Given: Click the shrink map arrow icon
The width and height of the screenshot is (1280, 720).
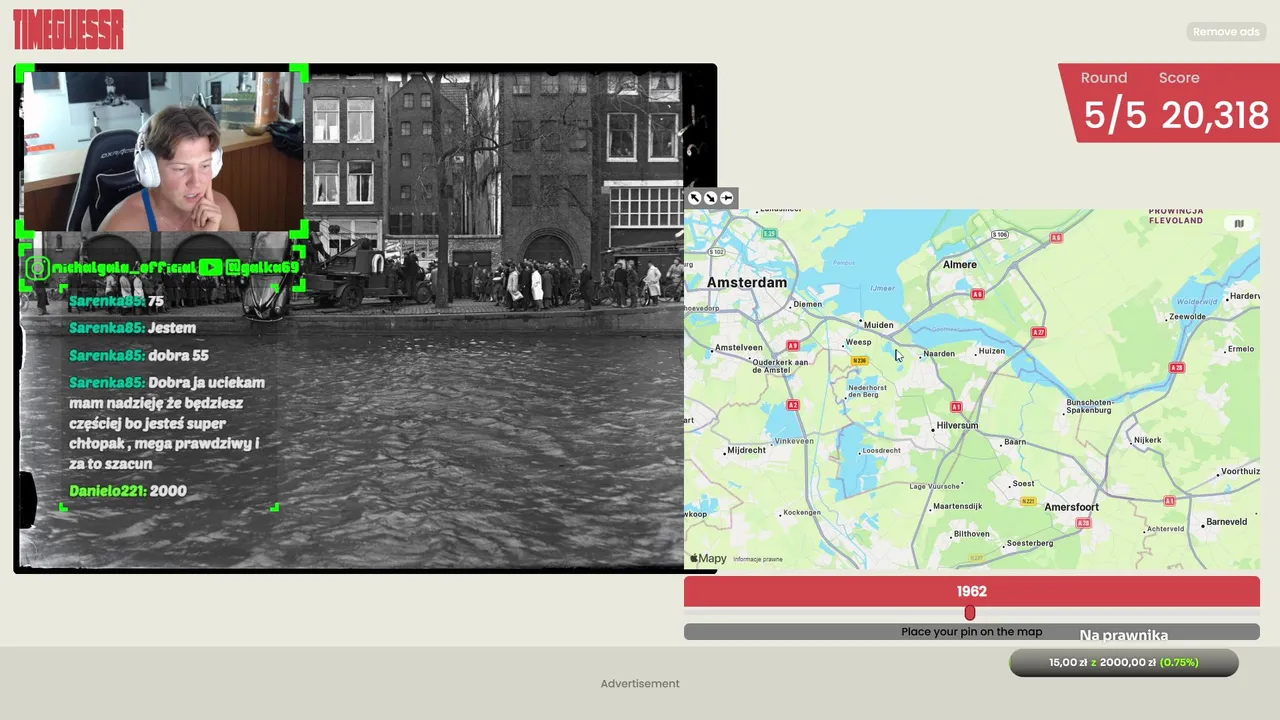Looking at the screenshot, I should click(x=711, y=198).
